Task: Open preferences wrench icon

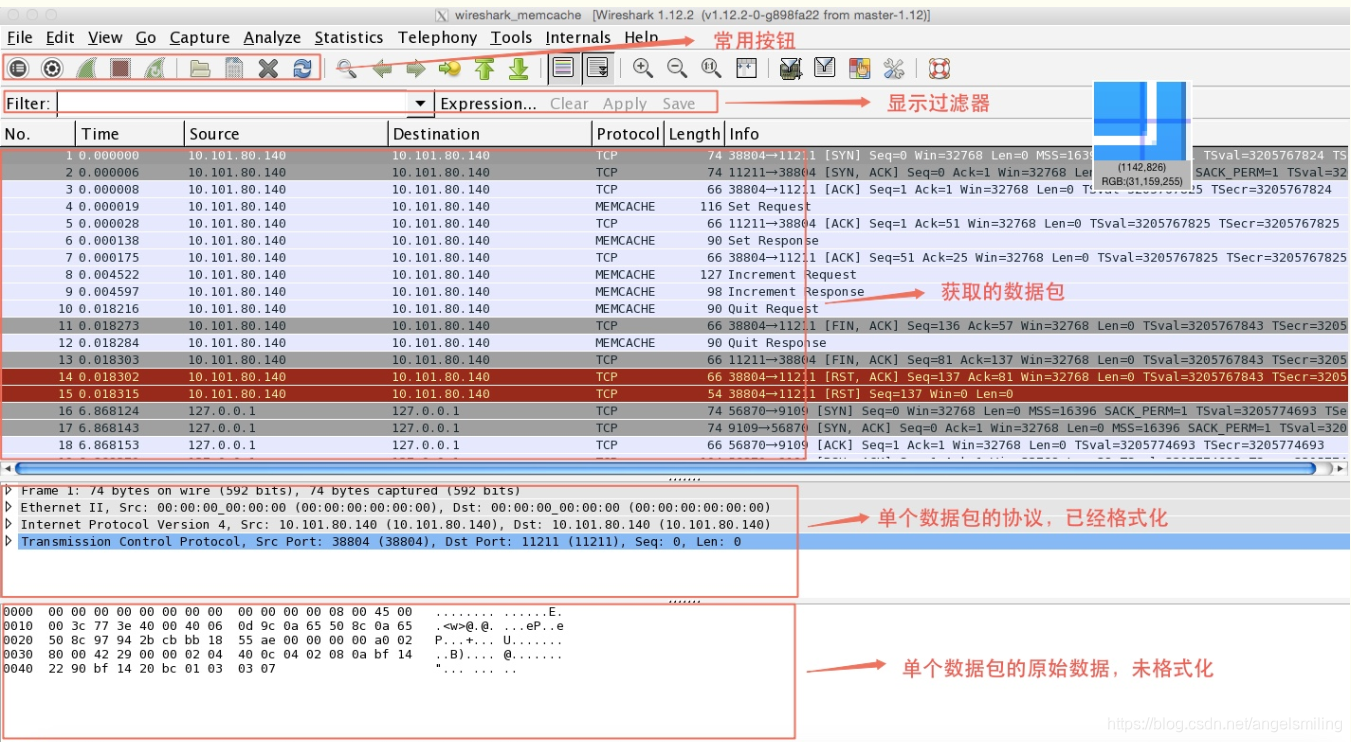Action: click(x=894, y=69)
